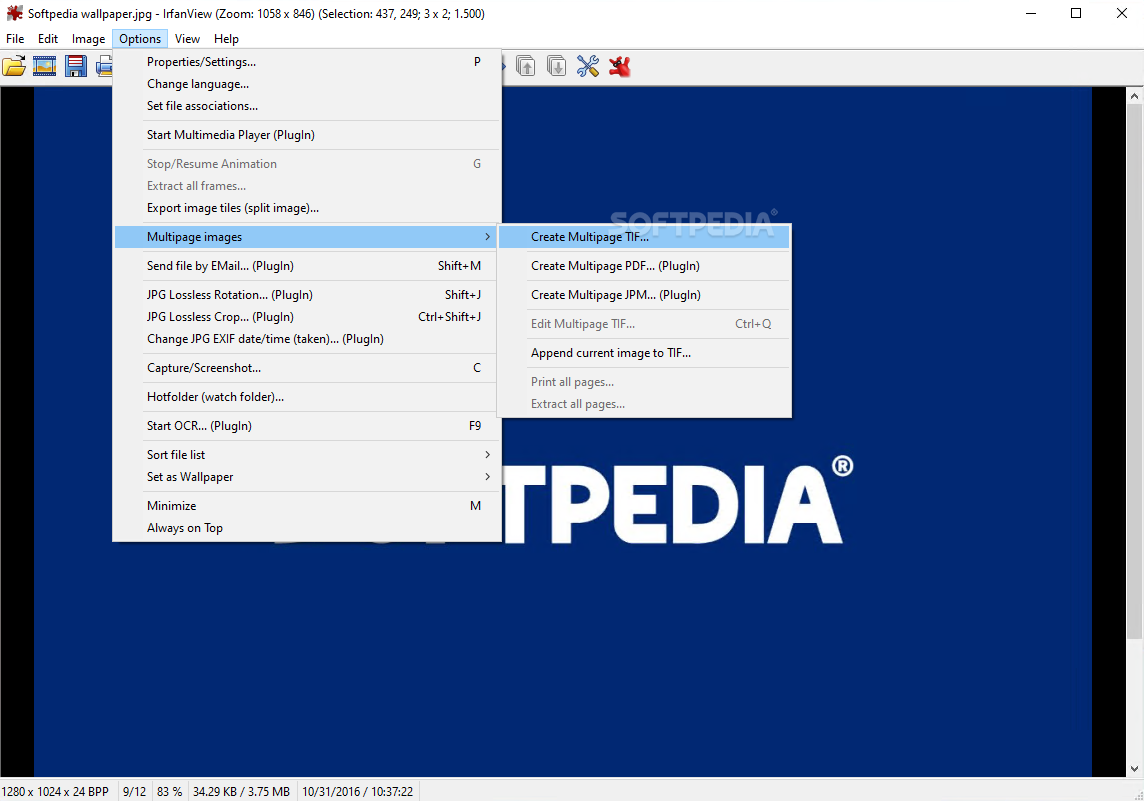Toggle Always on Top
The height and width of the screenshot is (801, 1144).
click(307, 527)
